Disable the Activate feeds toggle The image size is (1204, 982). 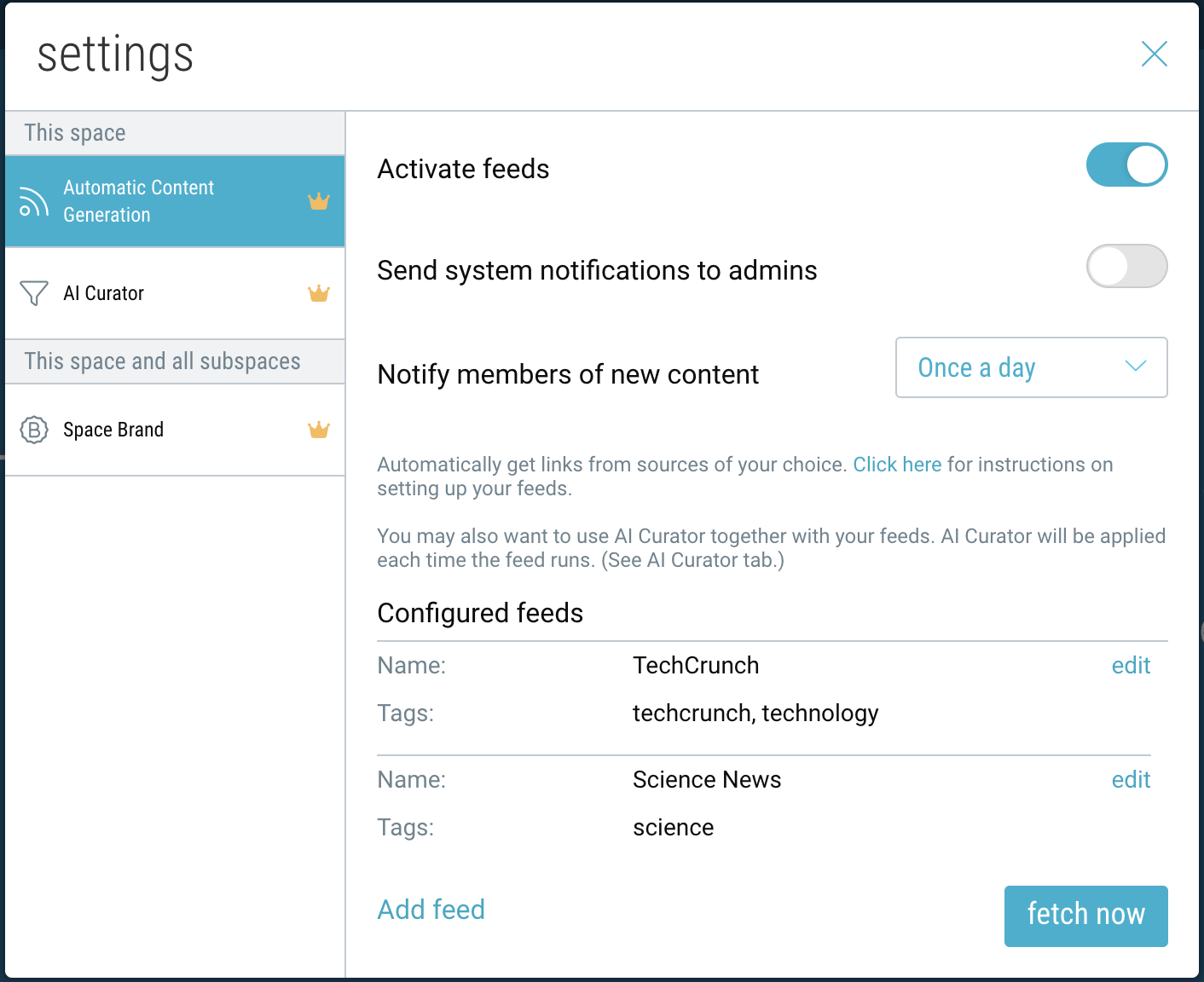click(1126, 165)
